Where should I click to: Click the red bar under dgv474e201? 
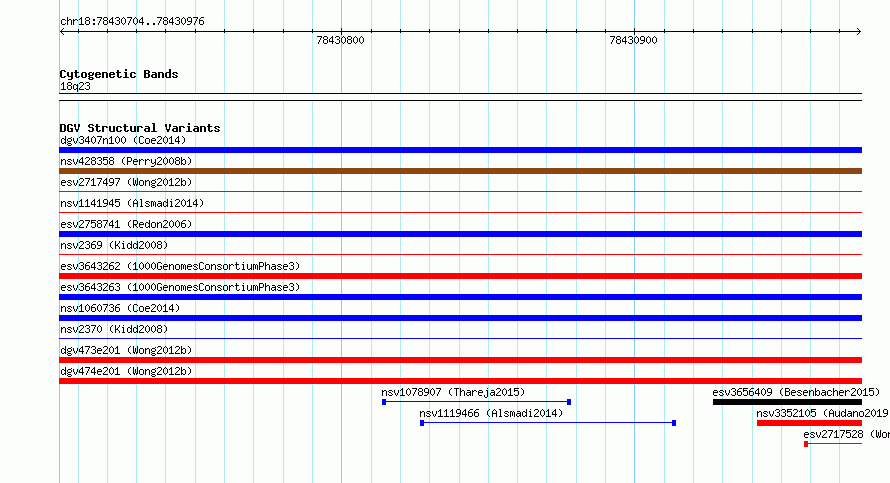pos(460,381)
